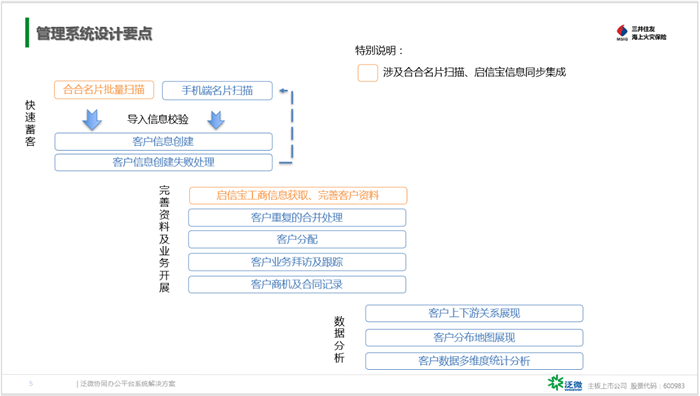Screen dimensions: 700x396
Task: Click the MSIG insurance logo
Action: (641, 33)
